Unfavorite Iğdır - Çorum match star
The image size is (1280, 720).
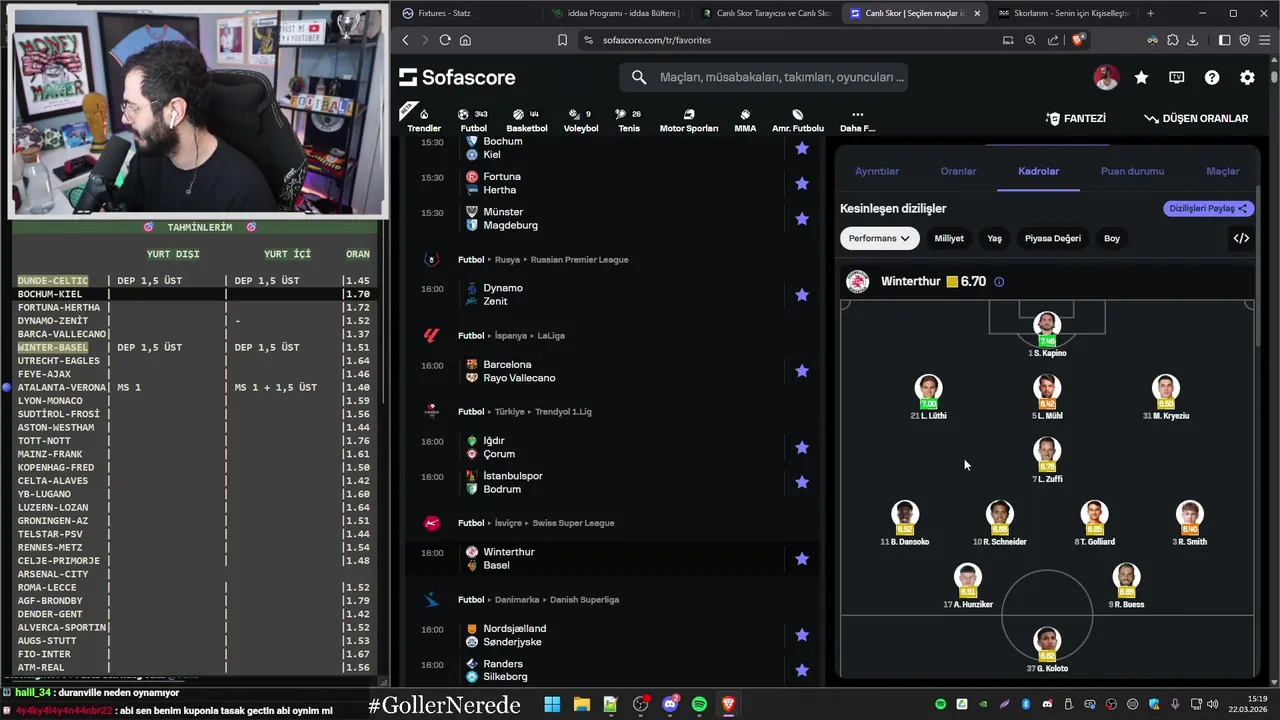click(801, 447)
